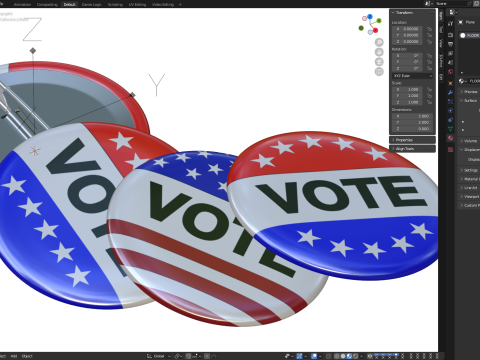480x360 pixels.
Task: Toggle lock on Rotation Y
Action: 430,62
